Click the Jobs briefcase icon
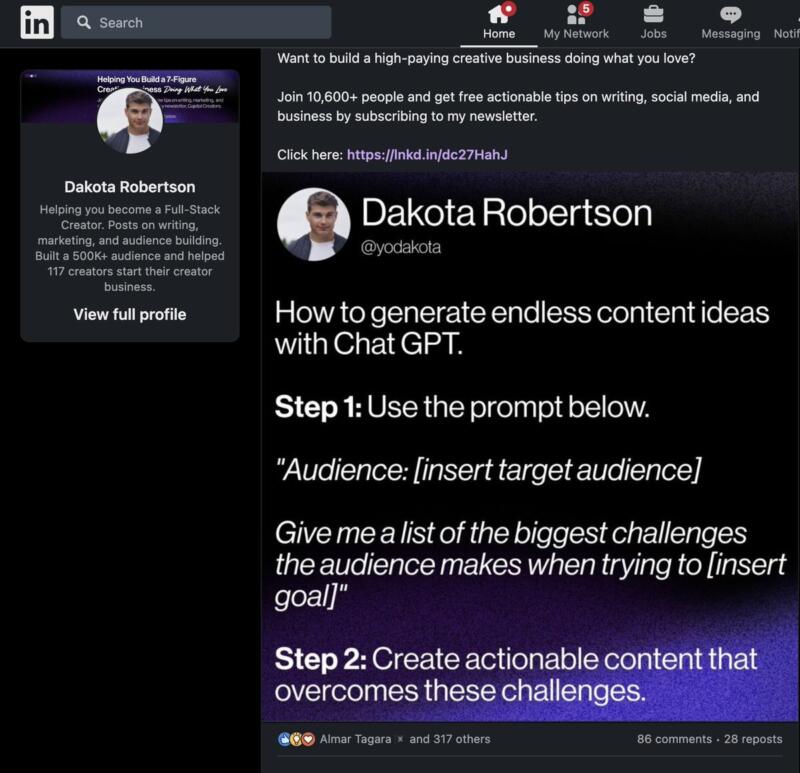The image size is (800, 773). pyautogui.click(x=653, y=15)
